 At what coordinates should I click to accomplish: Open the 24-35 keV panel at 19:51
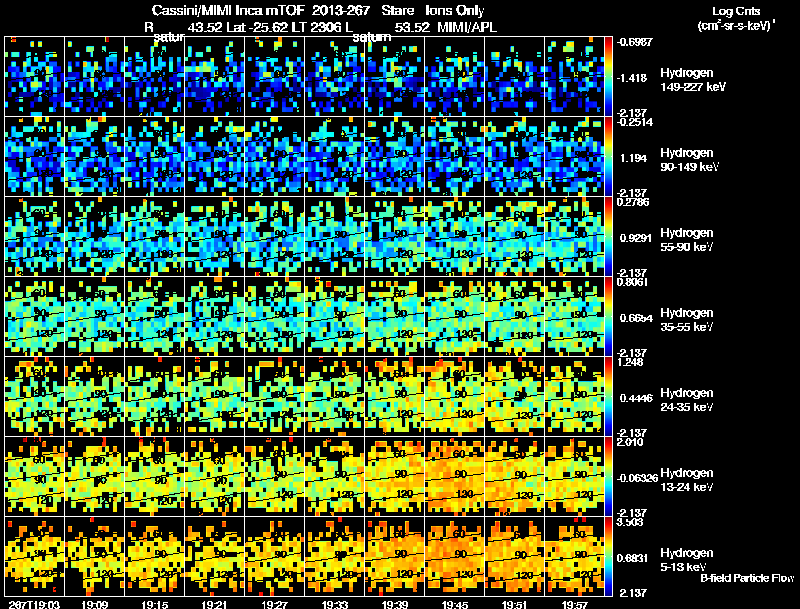pyautogui.click(x=514, y=397)
